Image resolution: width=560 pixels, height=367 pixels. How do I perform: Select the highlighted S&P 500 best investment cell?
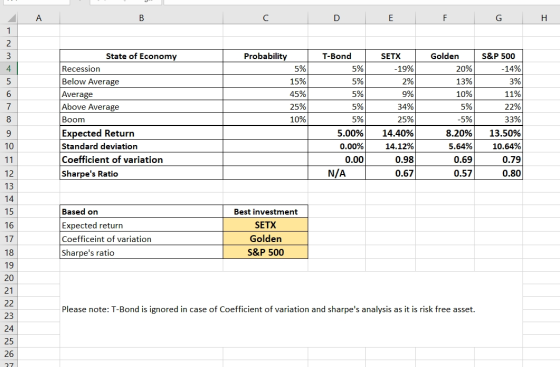tap(265, 252)
